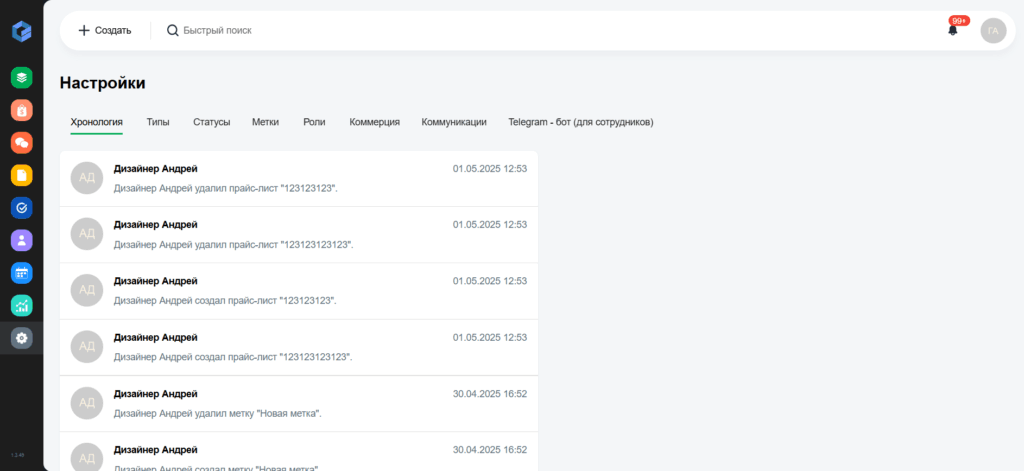Click the entry about deleted метка "Новая метка"

[298, 404]
